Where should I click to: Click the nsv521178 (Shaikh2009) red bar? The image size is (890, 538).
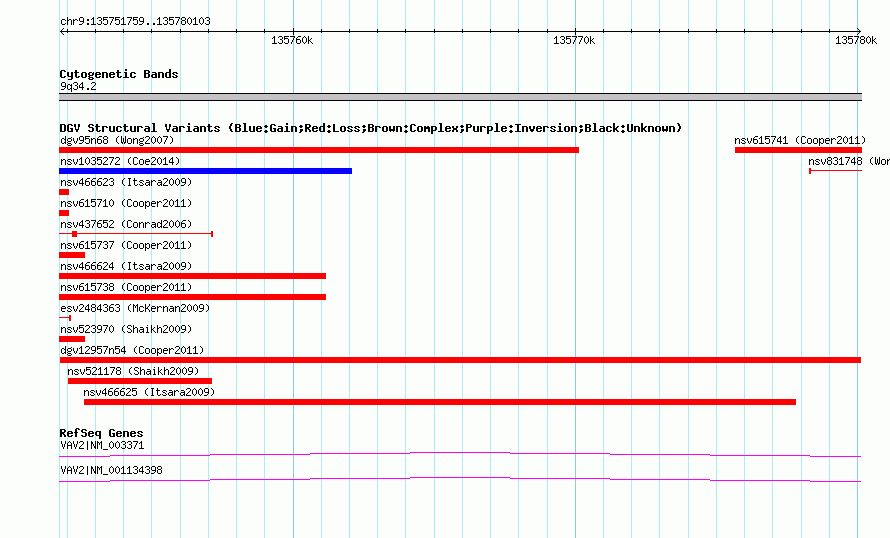tap(140, 381)
